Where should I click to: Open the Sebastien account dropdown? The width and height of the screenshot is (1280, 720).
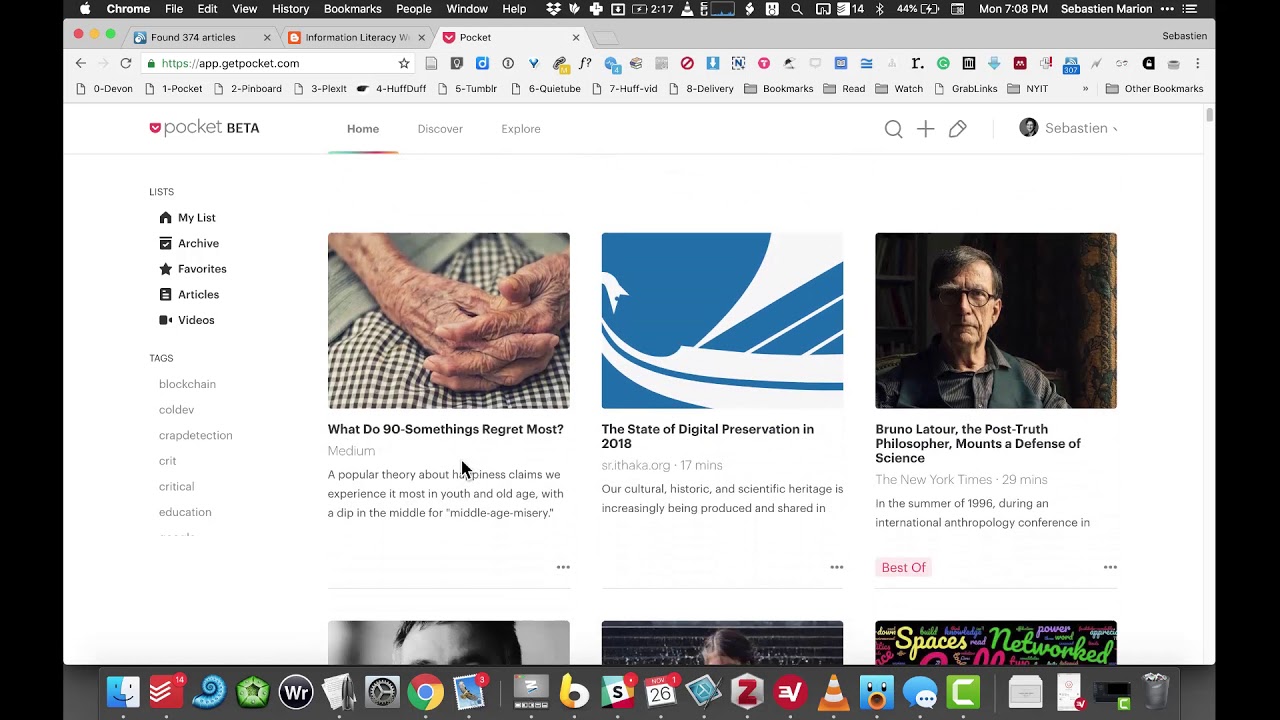pyautogui.click(x=1068, y=128)
